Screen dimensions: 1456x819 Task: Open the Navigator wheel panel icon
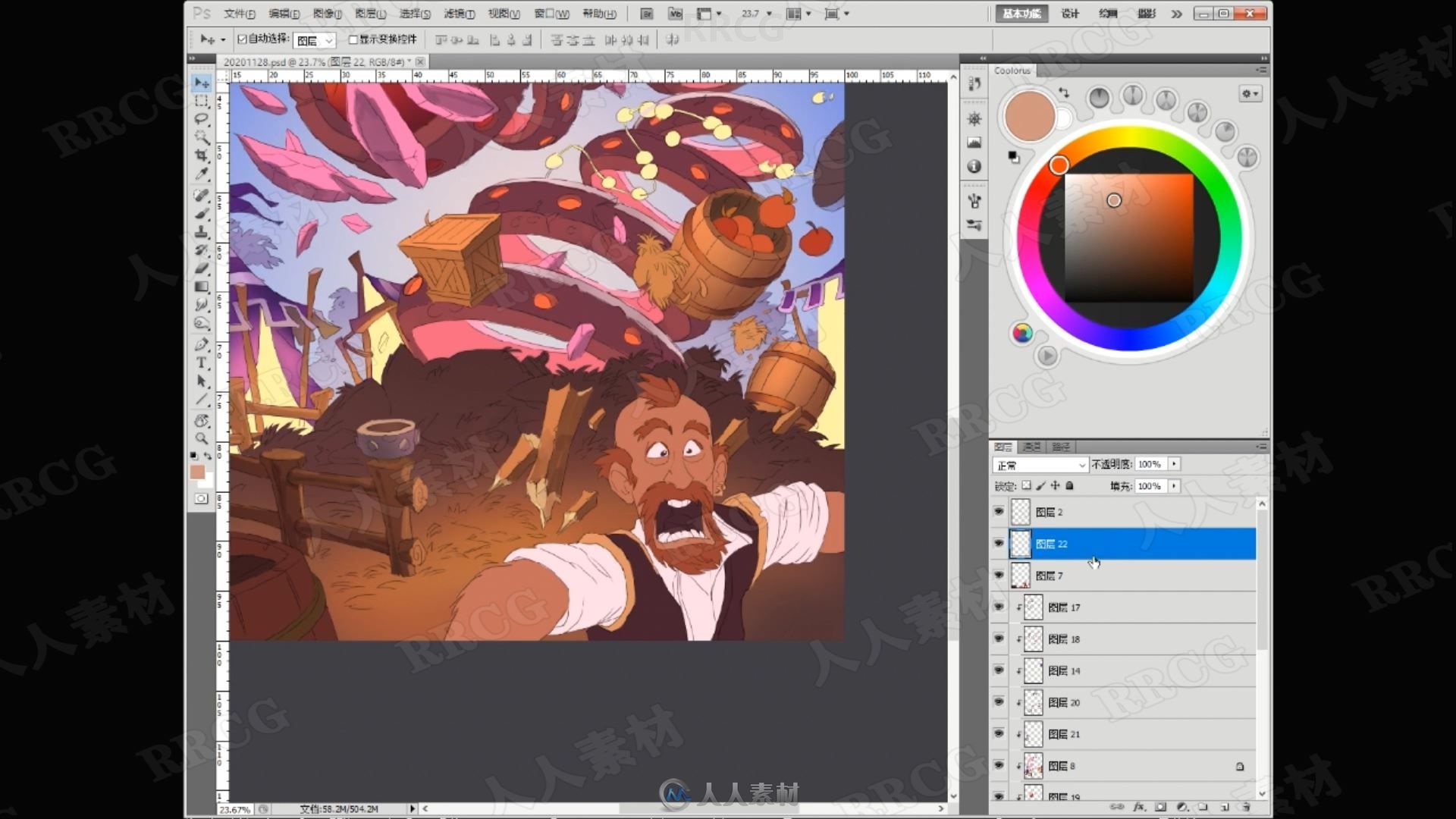click(x=974, y=119)
